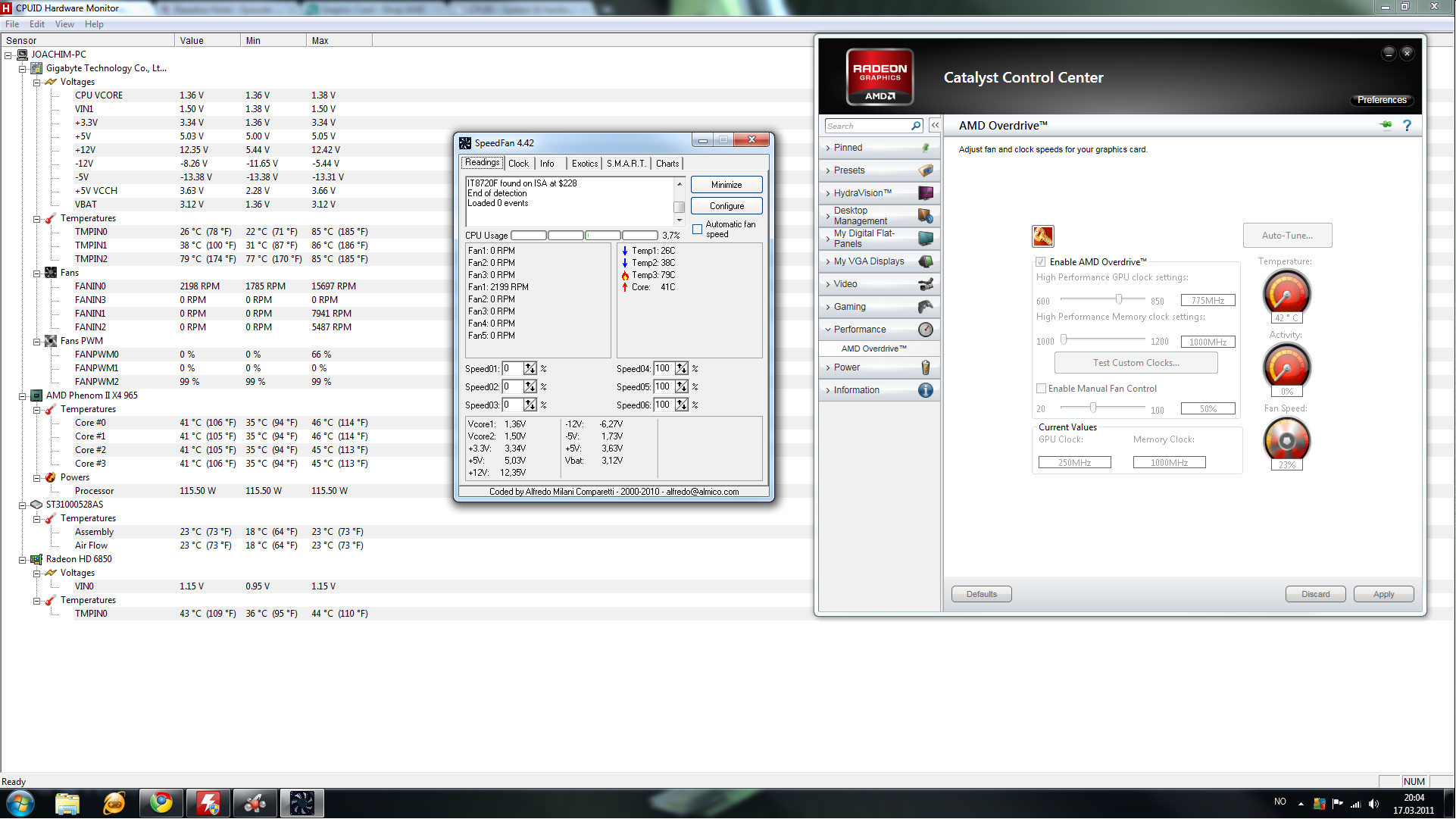Click the Apply button in Catalyst
Viewport: 1456px width, 819px height.
click(x=1383, y=594)
